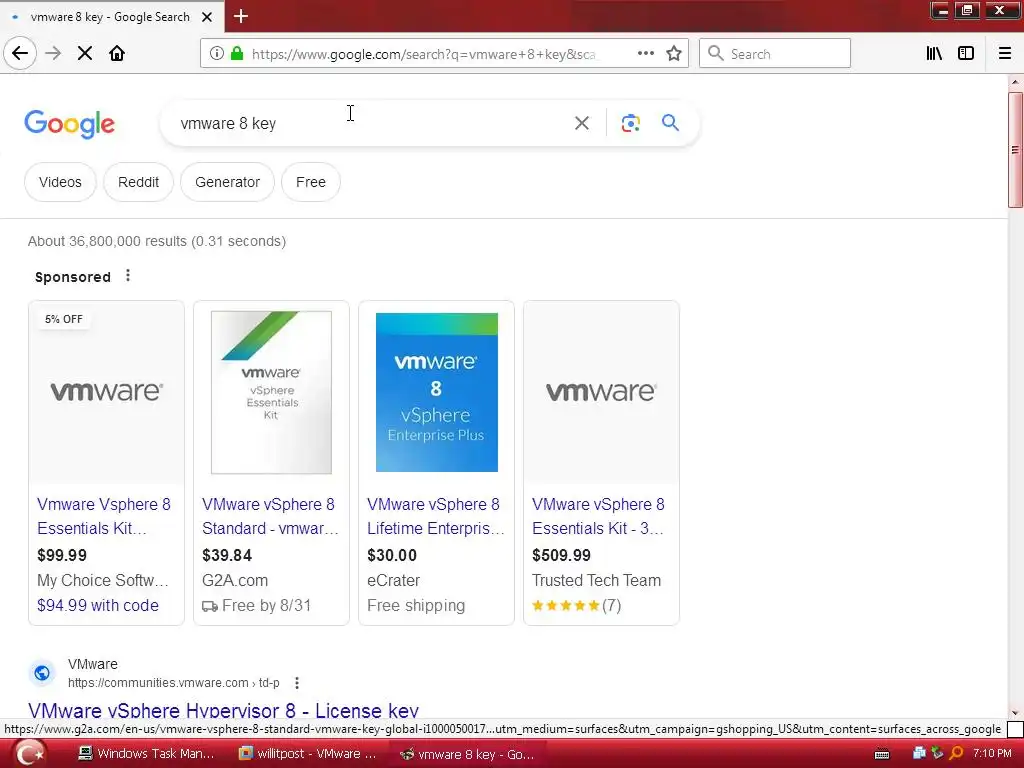This screenshot has height=768, width=1024.
Task: Search by image with Google Lens
Action: [x=630, y=123]
